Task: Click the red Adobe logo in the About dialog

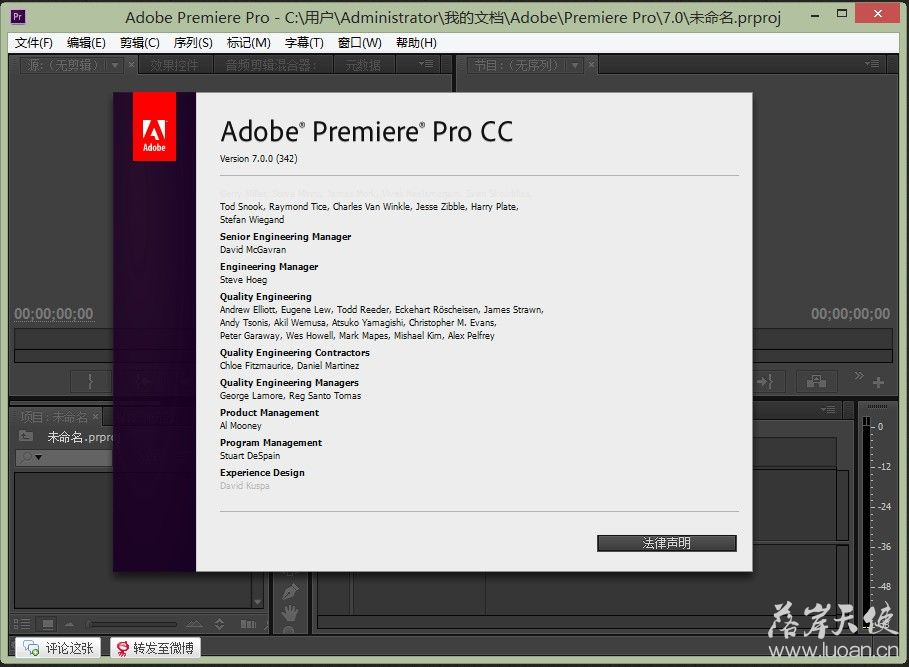Action: [154, 126]
